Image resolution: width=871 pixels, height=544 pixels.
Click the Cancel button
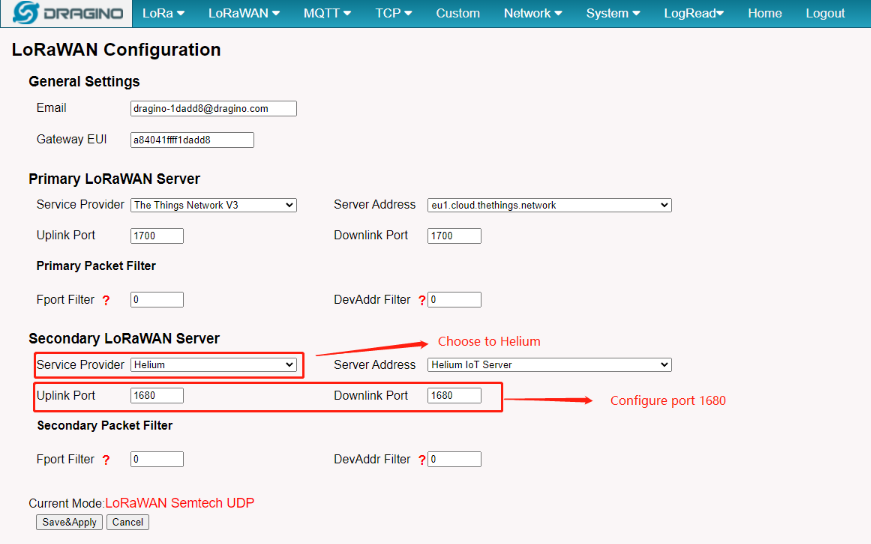click(x=128, y=522)
